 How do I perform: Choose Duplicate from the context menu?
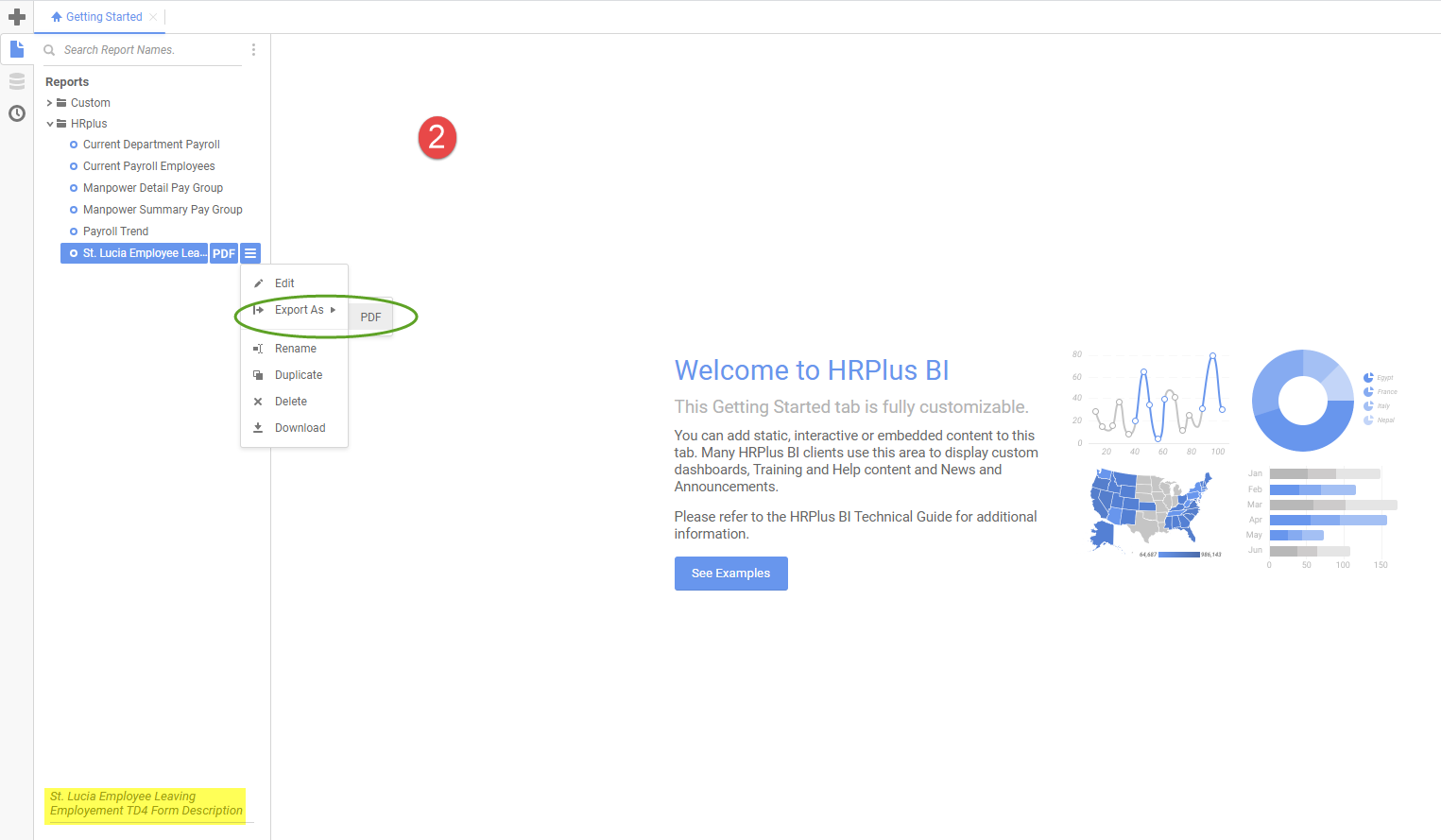click(x=295, y=375)
